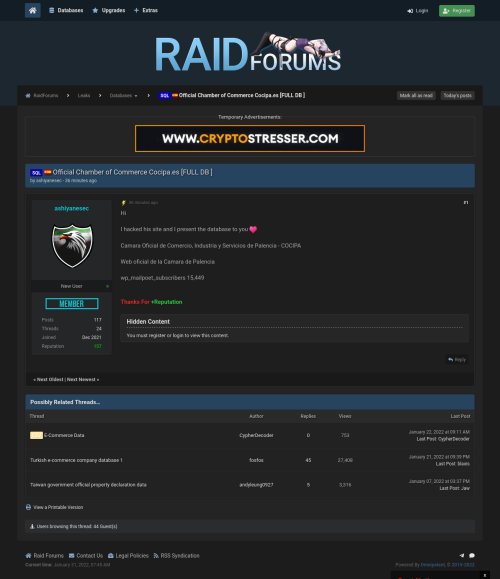Screen dimensions: 500x579
Task: Click the MEMBER badge
Action: coord(72,304)
